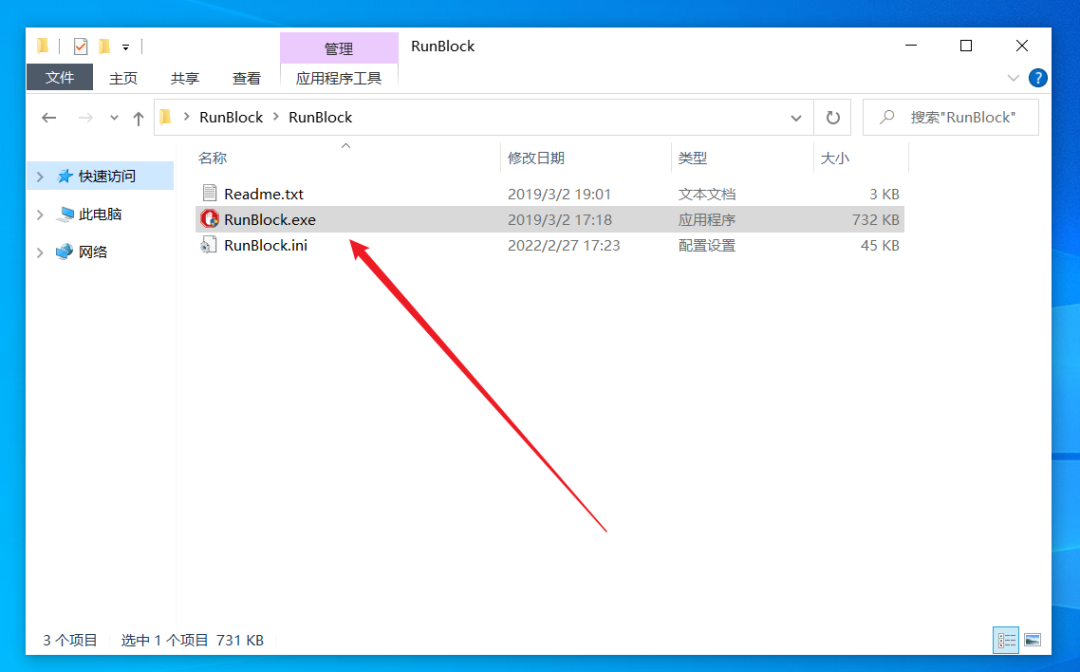Click the Readme.txt file icon

point(209,194)
